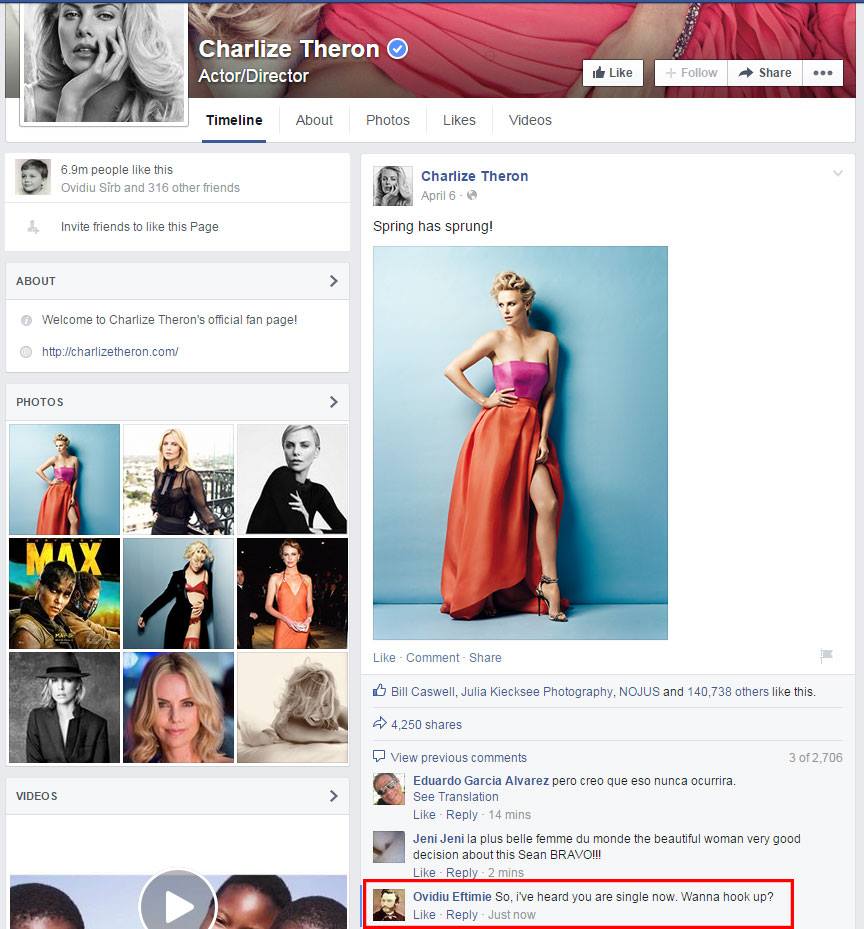Viewport: 864px width, 929px height.
Task: Click the comment bubble icon
Action: [x=379, y=757]
